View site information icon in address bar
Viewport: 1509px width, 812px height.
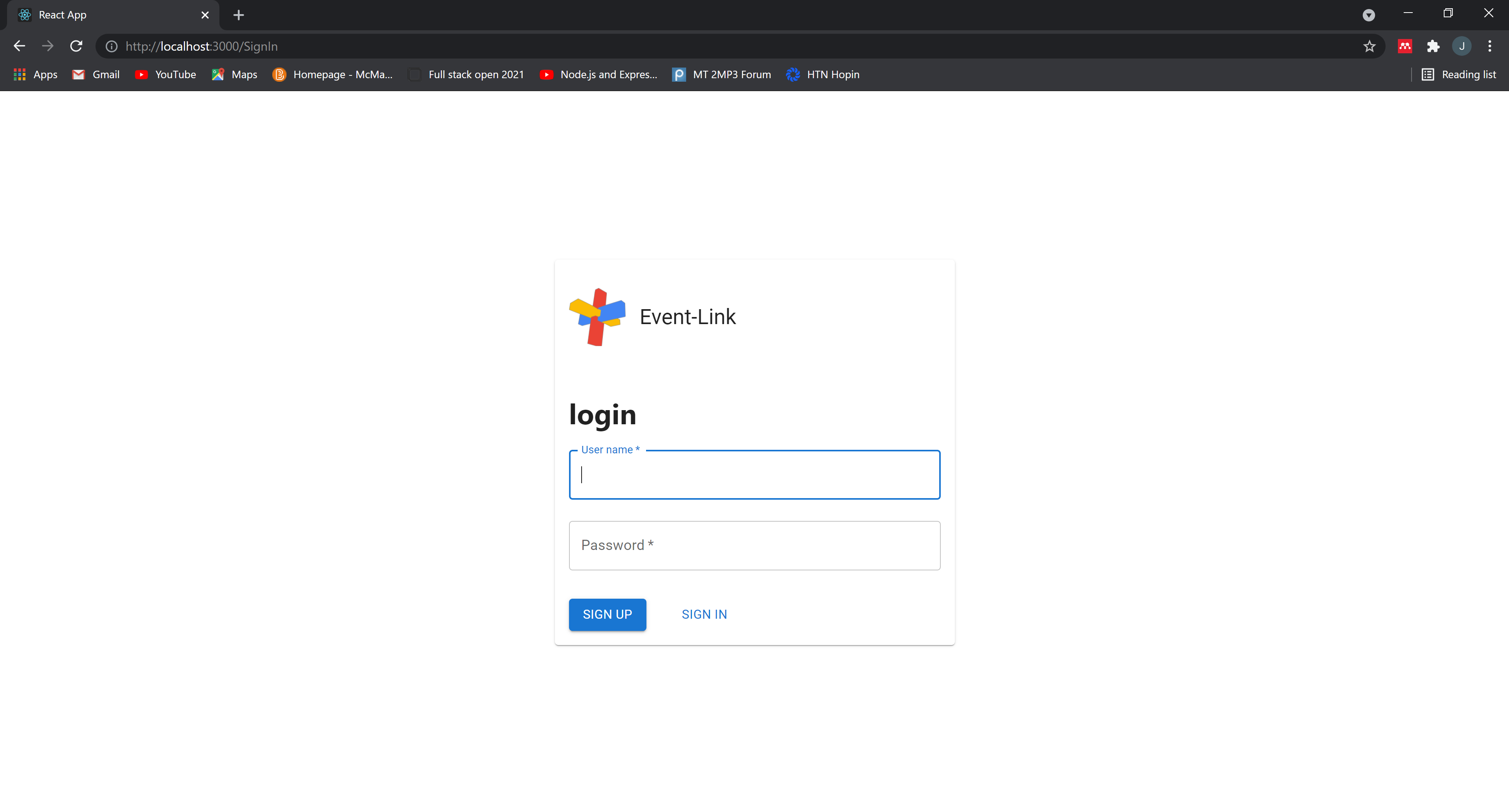coord(111,46)
